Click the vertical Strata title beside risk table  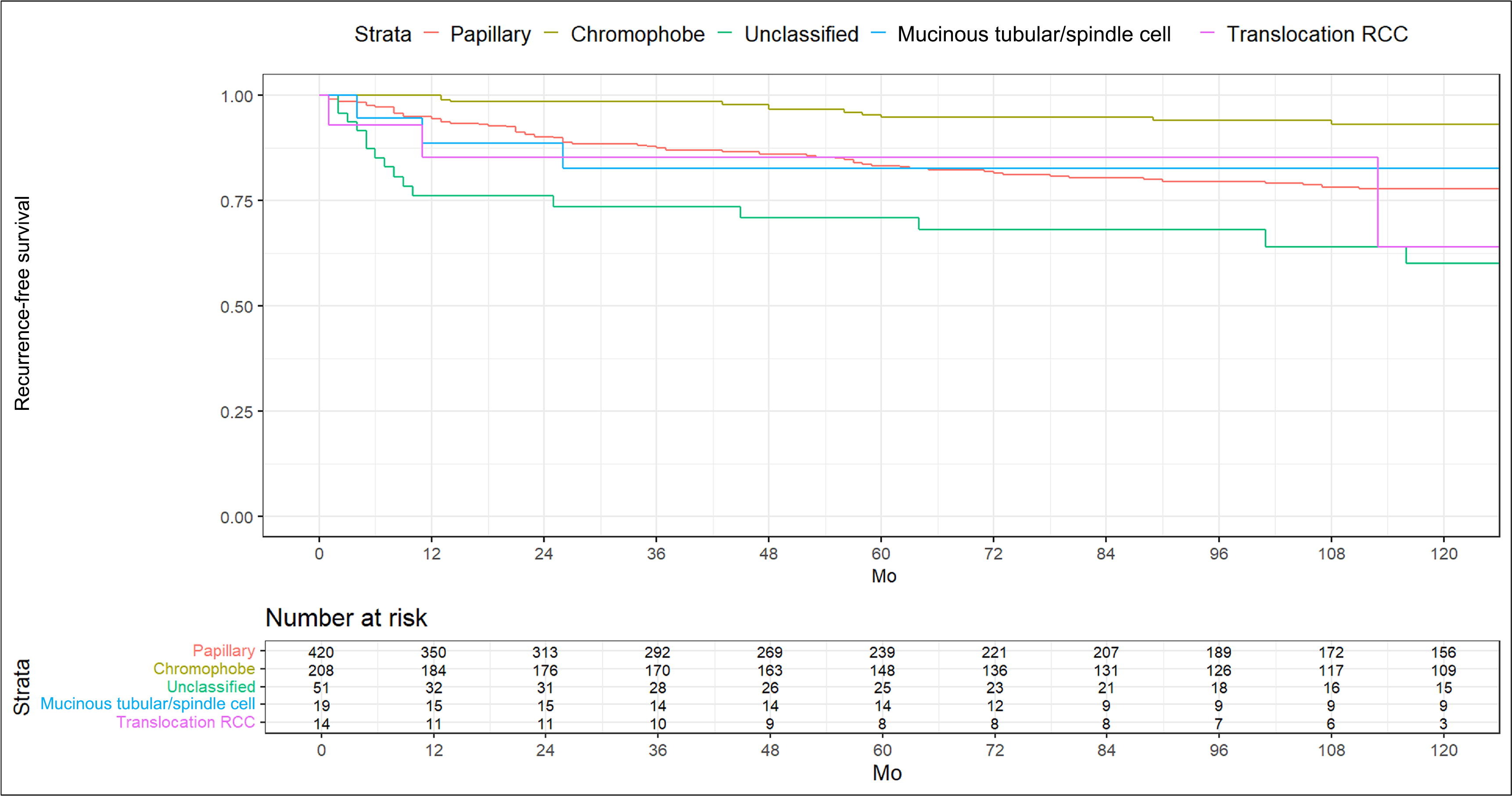(x=22, y=687)
